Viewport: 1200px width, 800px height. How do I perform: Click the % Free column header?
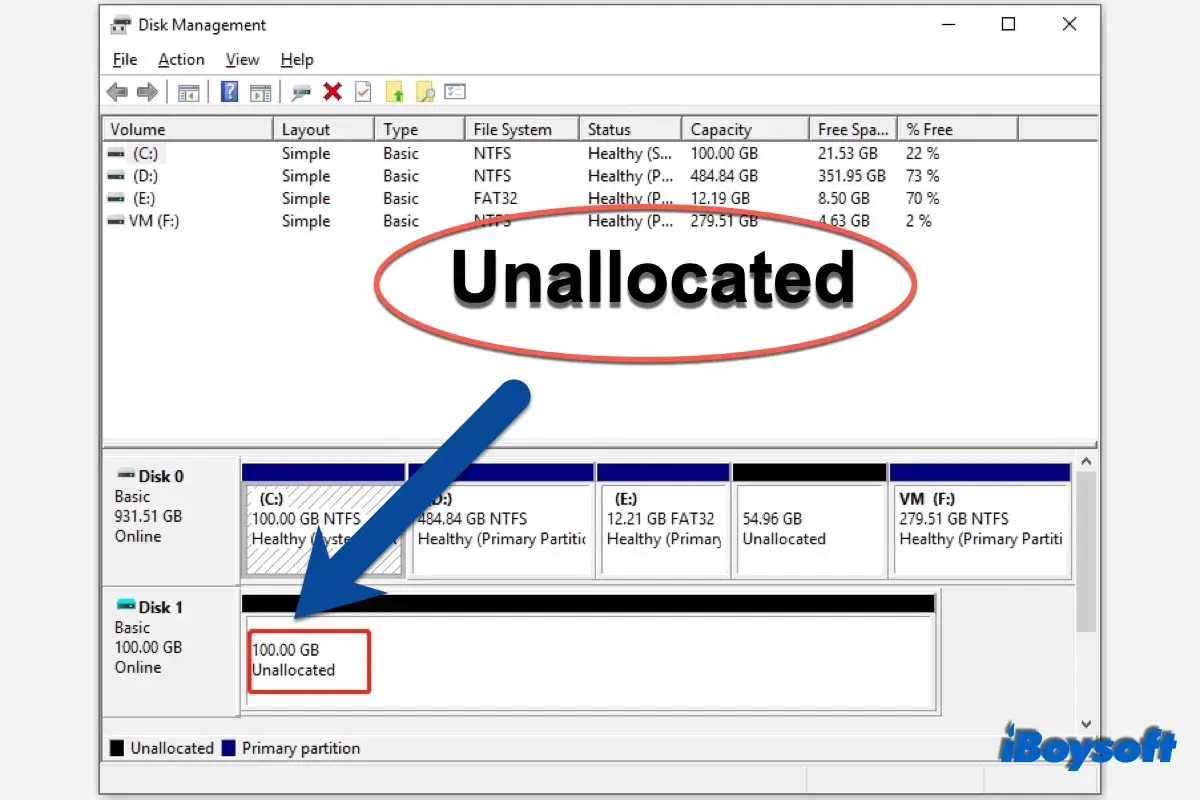point(928,128)
